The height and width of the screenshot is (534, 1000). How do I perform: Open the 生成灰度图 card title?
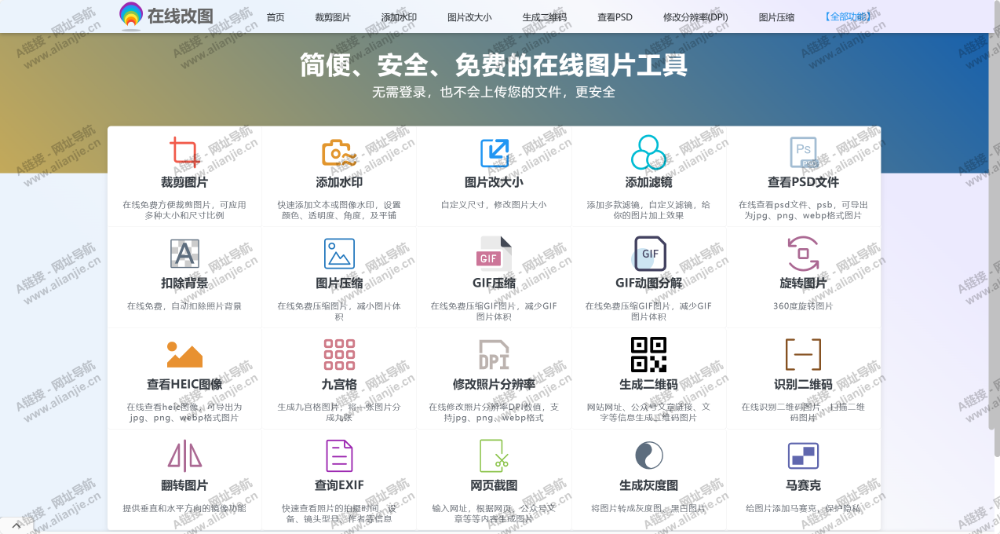[649, 486]
